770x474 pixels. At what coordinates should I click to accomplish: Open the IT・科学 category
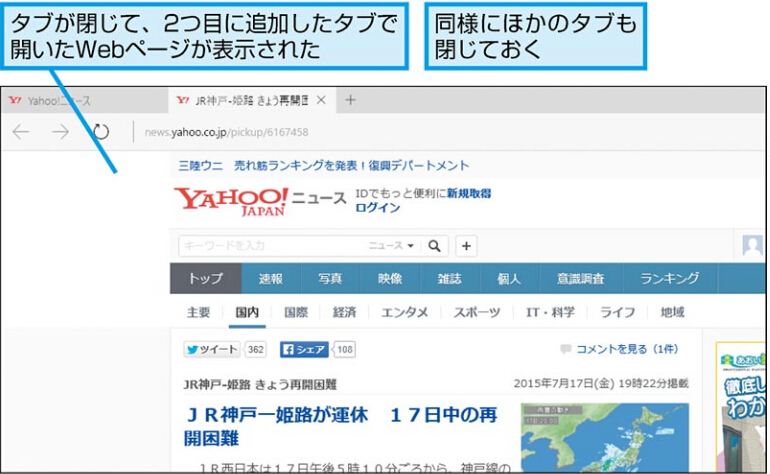pyautogui.click(x=550, y=312)
